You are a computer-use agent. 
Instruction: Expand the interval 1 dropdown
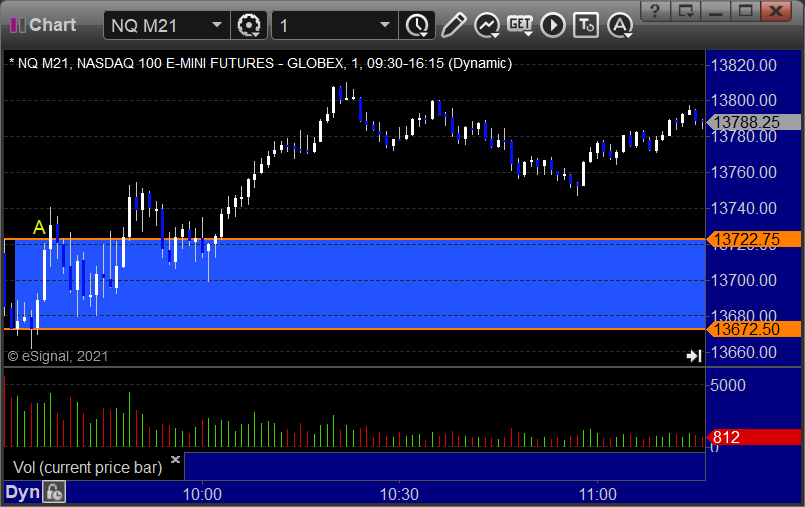coord(385,25)
